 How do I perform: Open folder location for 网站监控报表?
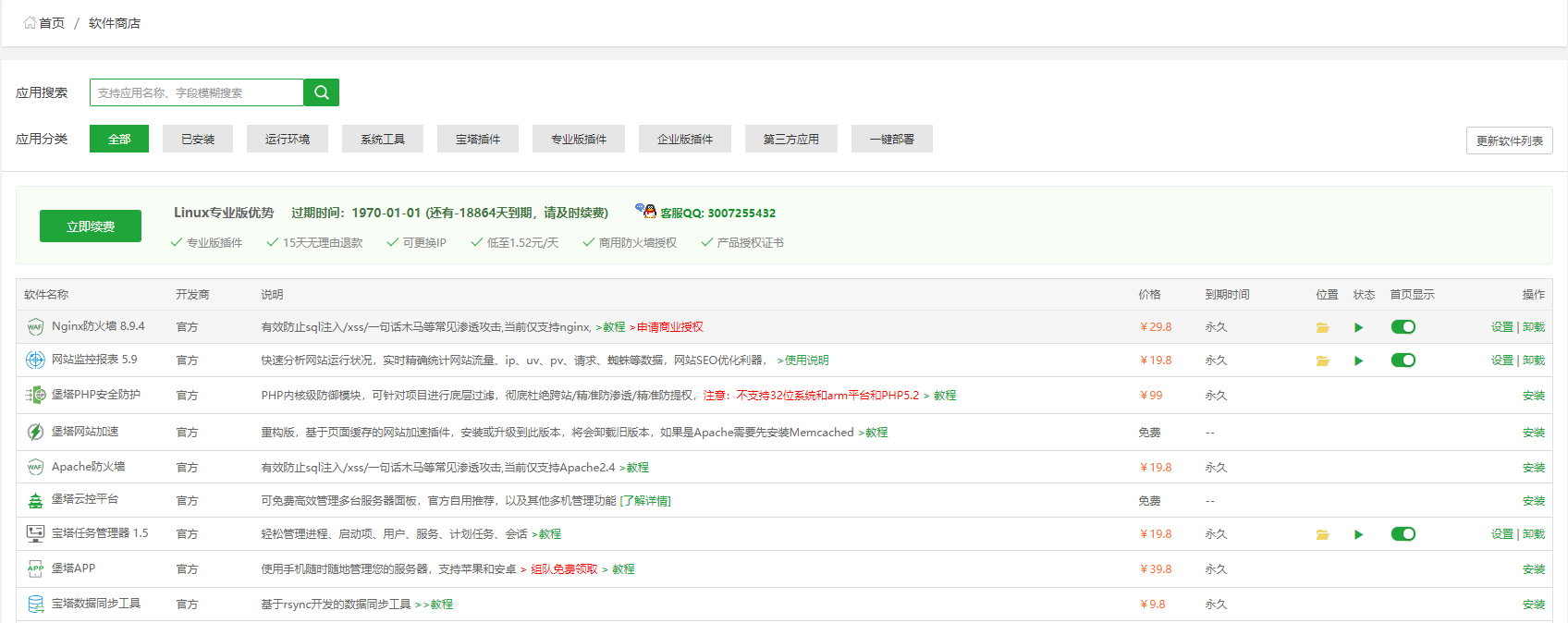click(1323, 360)
